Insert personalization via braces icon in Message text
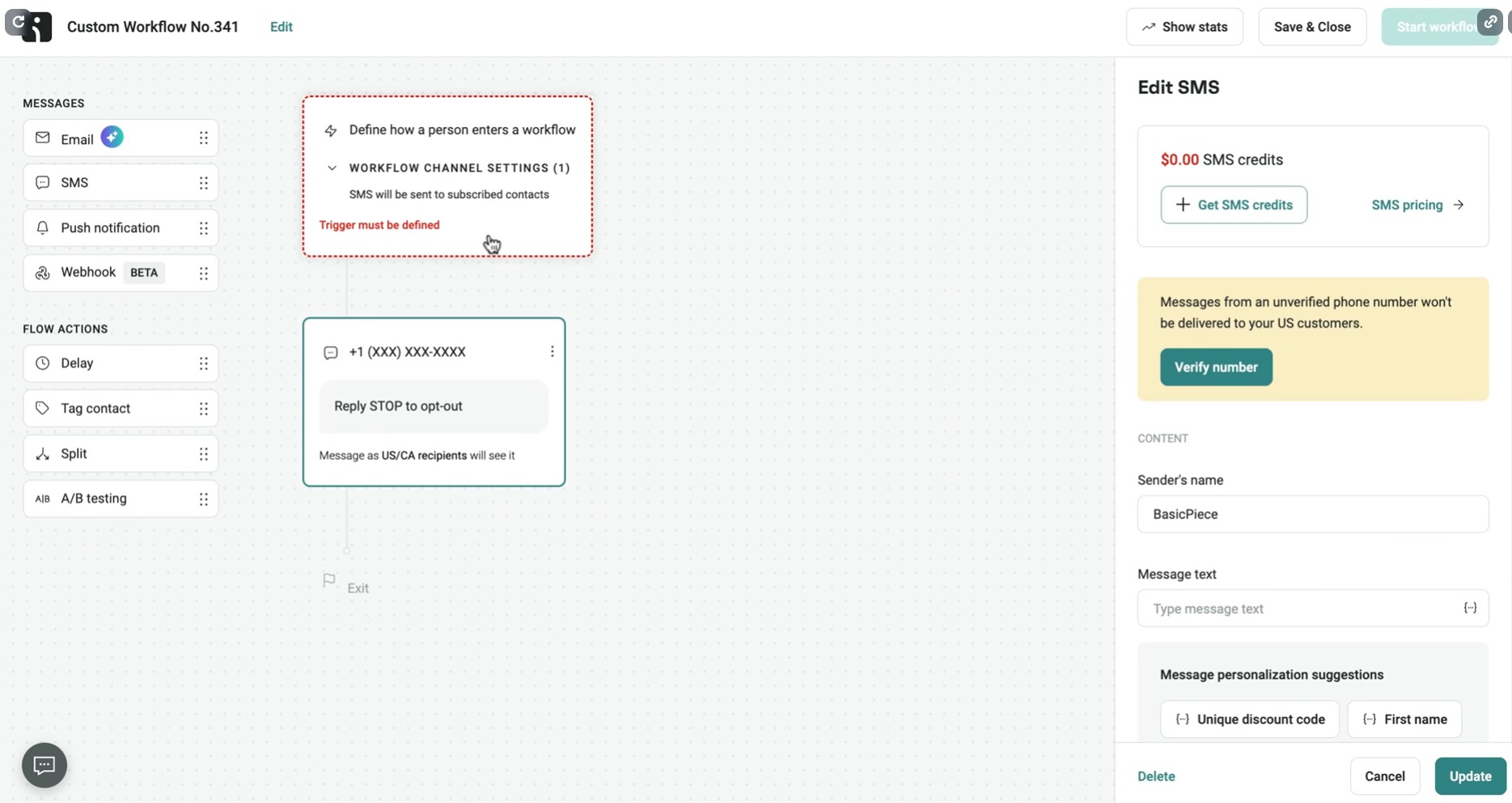 [x=1470, y=608]
